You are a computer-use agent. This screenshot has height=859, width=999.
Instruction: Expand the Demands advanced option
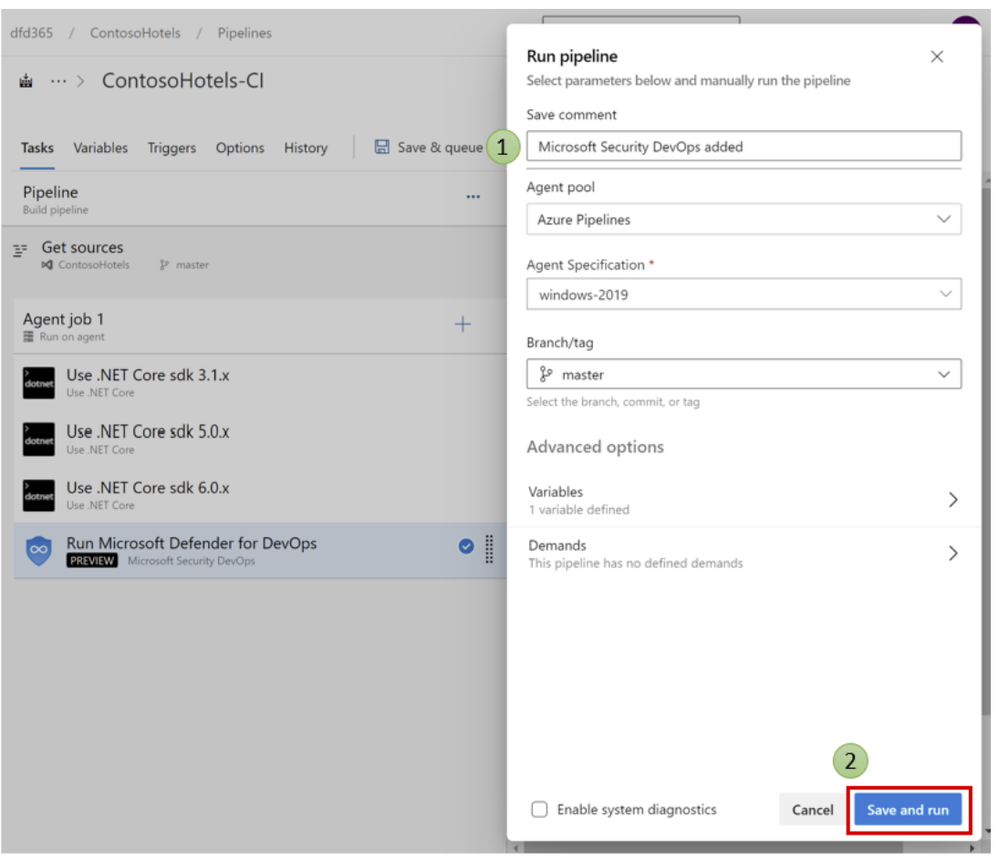[744, 554]
